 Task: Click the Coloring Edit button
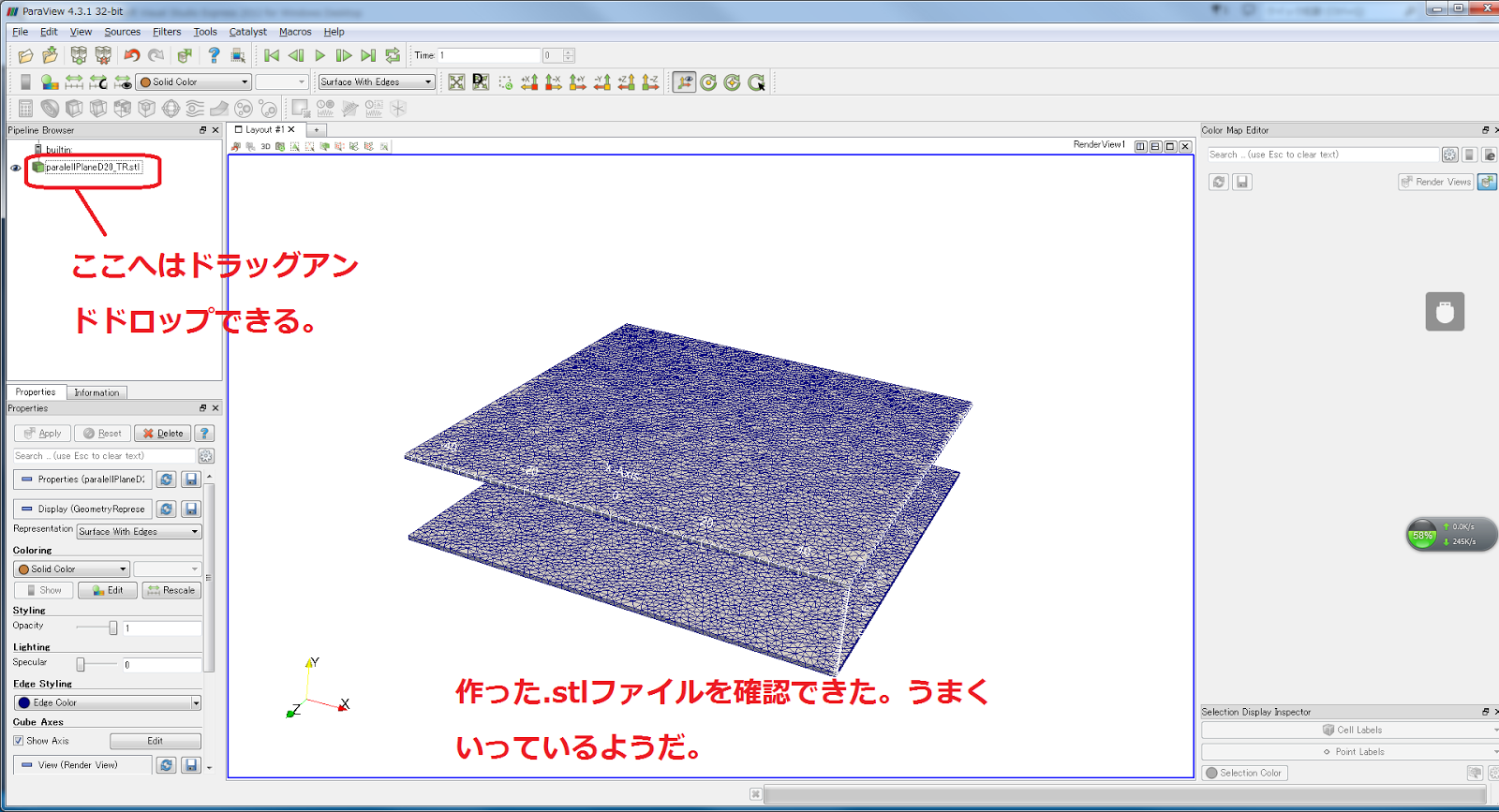108,590
